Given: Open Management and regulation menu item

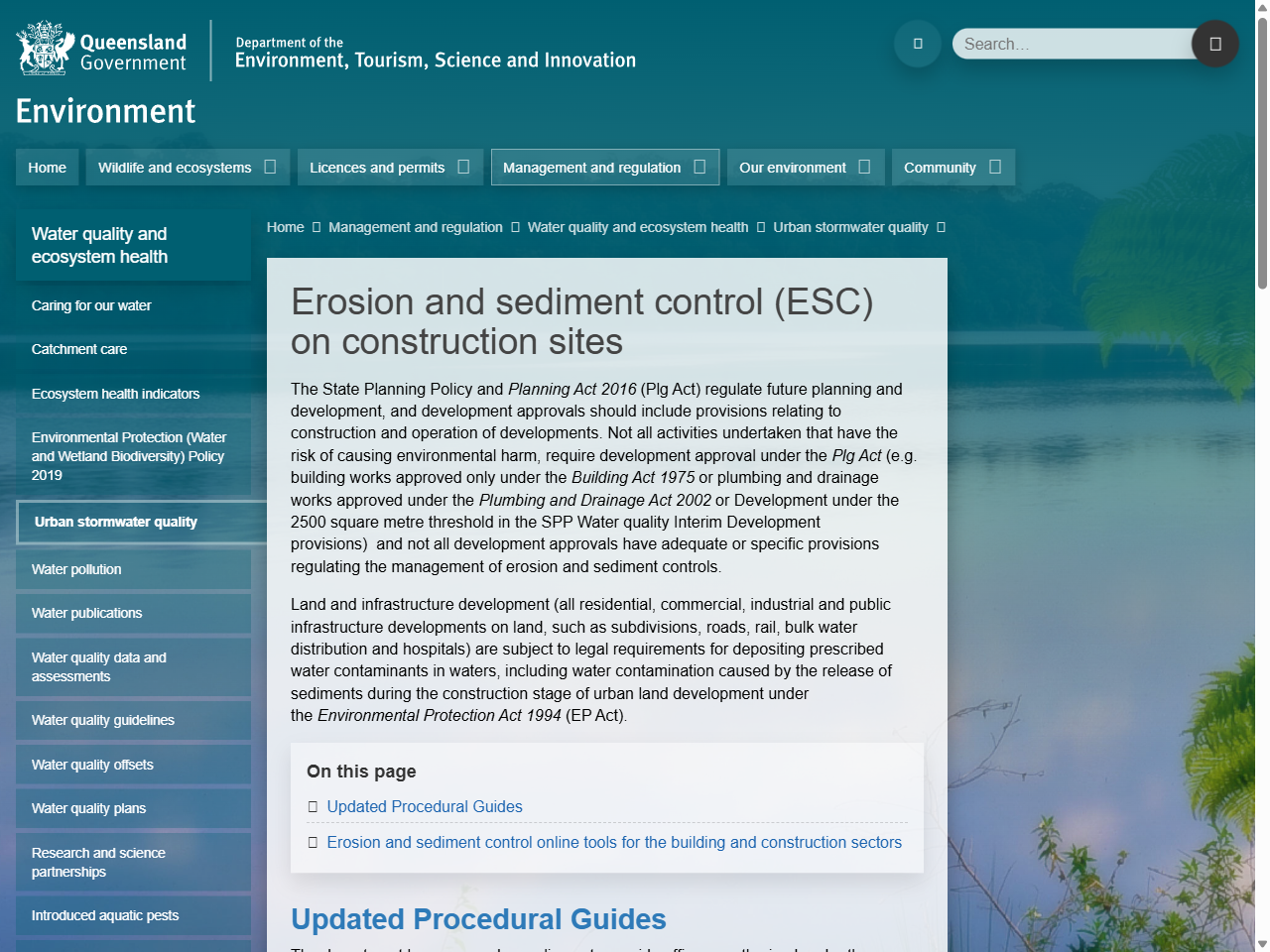Looking at the screenshot, I should click(x=592, y=168).
